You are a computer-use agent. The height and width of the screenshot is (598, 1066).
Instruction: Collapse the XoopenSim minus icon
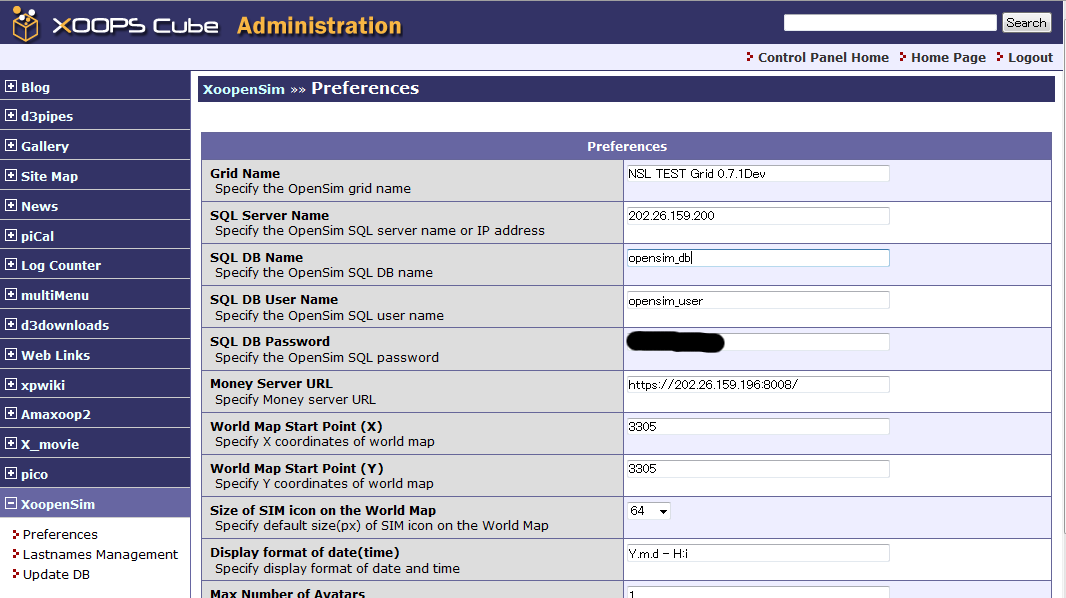[x=11, y=504]
